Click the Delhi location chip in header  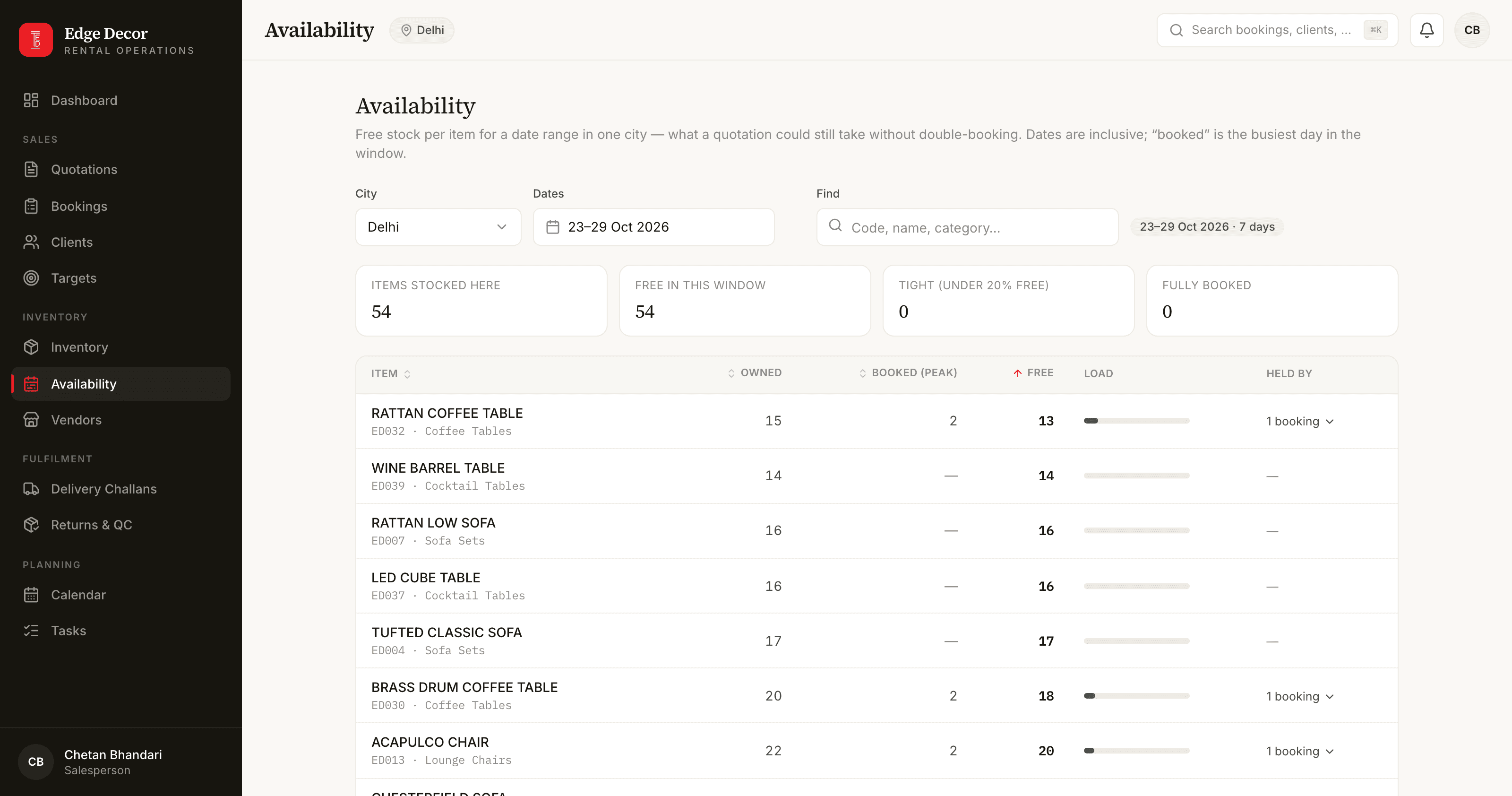click(x=421, y=30)
